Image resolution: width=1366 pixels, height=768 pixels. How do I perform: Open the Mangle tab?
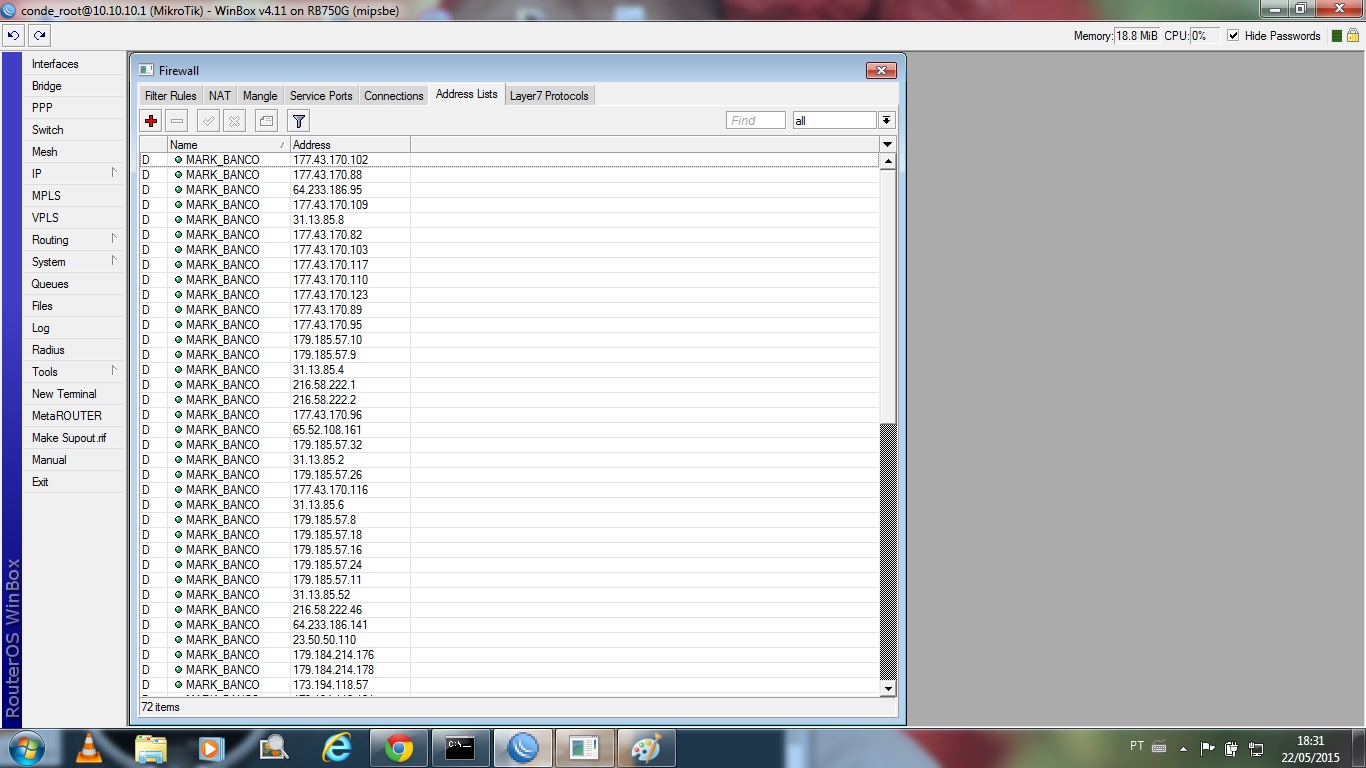[260, 96]
